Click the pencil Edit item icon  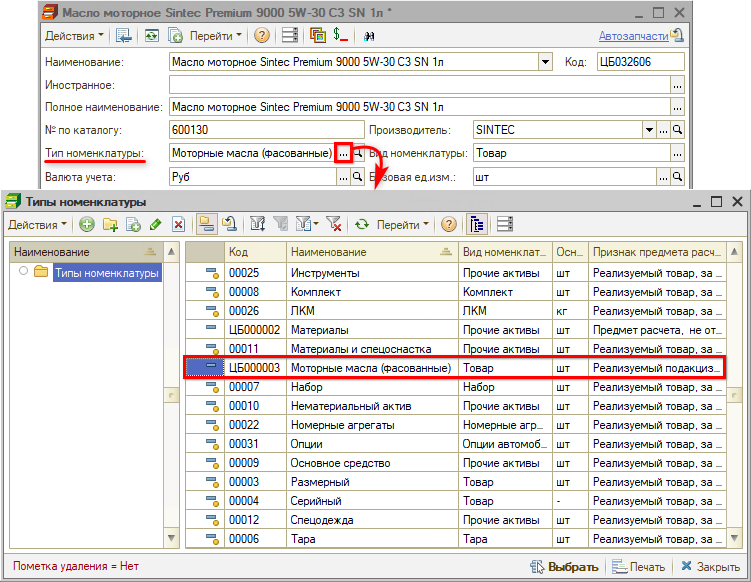pyautogui.click(x=155, y=225)
